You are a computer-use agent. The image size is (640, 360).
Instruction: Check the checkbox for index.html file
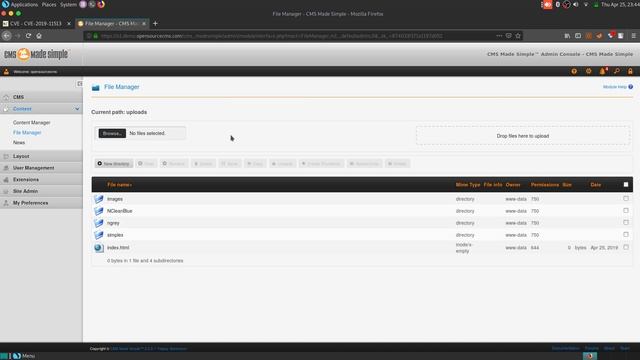[x=626, y=247]
